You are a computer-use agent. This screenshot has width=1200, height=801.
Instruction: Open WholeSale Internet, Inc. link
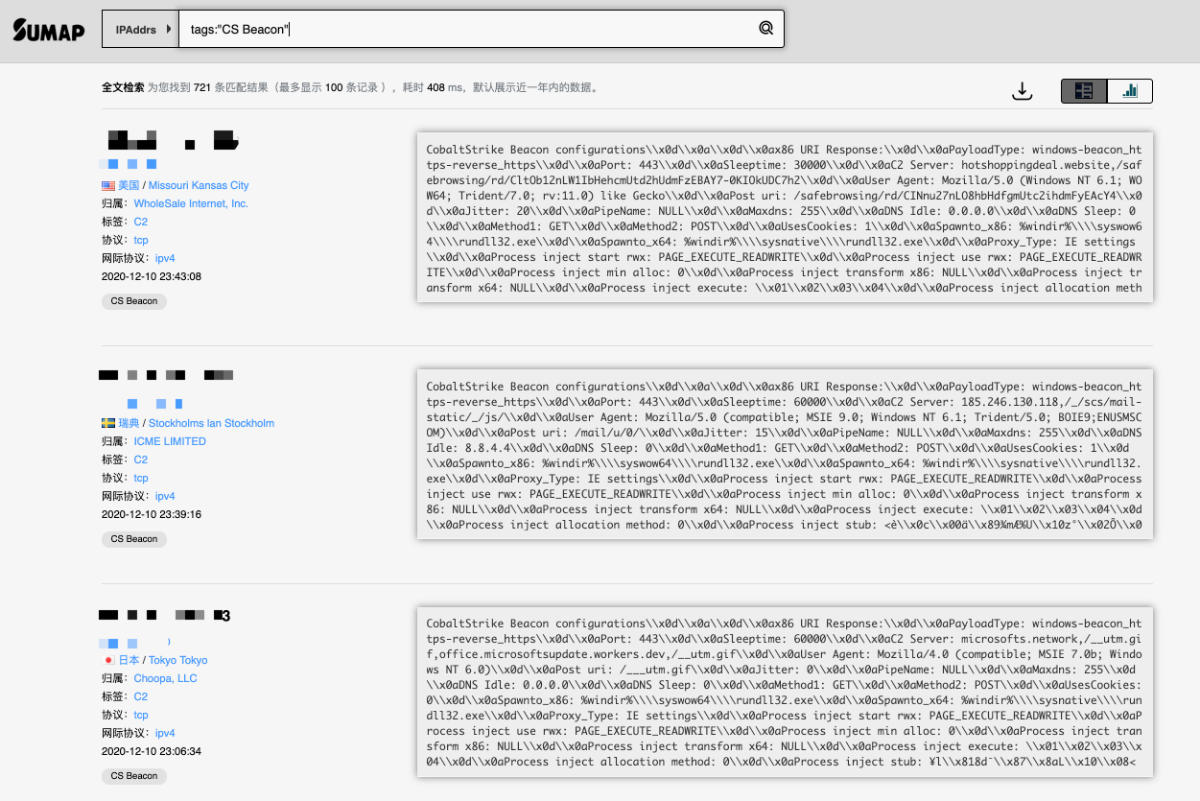(191, 204)
